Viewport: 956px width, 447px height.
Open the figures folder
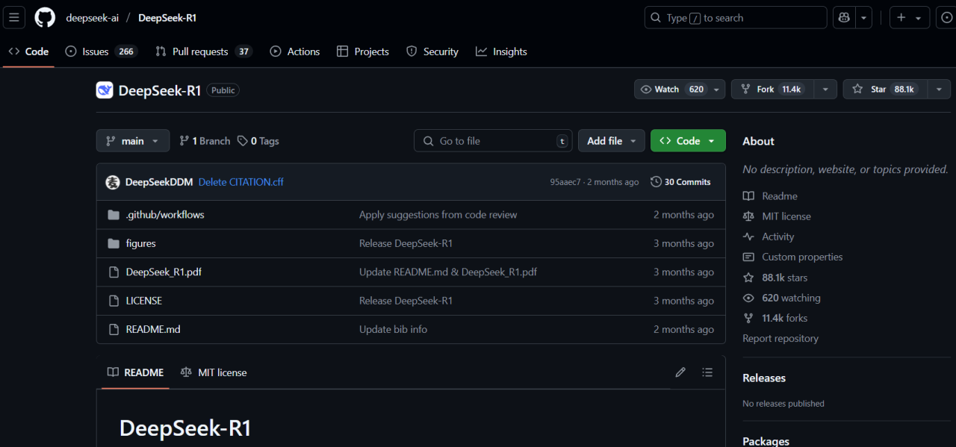(x=141, y=243)
